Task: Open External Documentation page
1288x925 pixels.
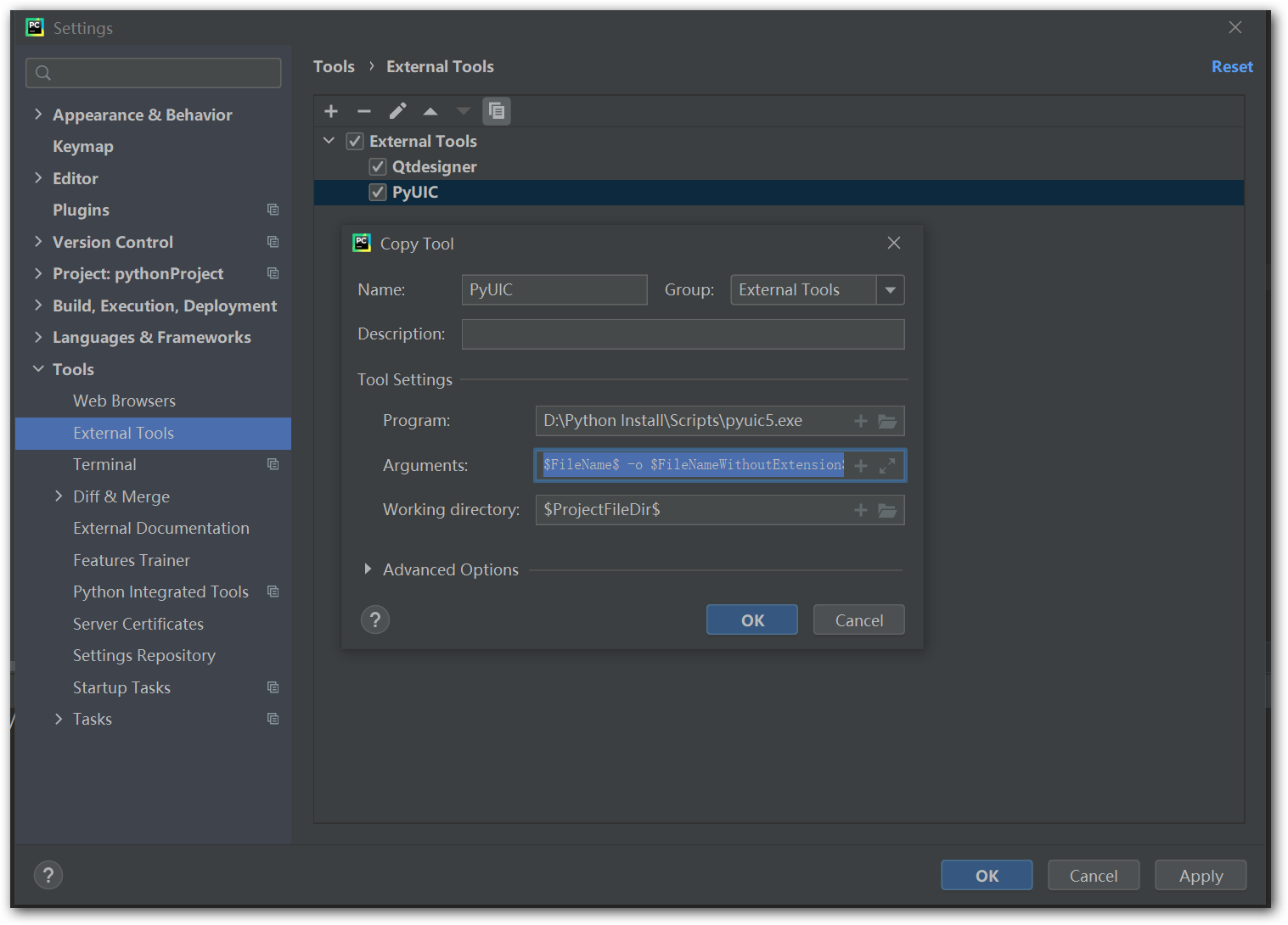Action: (161, 528)
